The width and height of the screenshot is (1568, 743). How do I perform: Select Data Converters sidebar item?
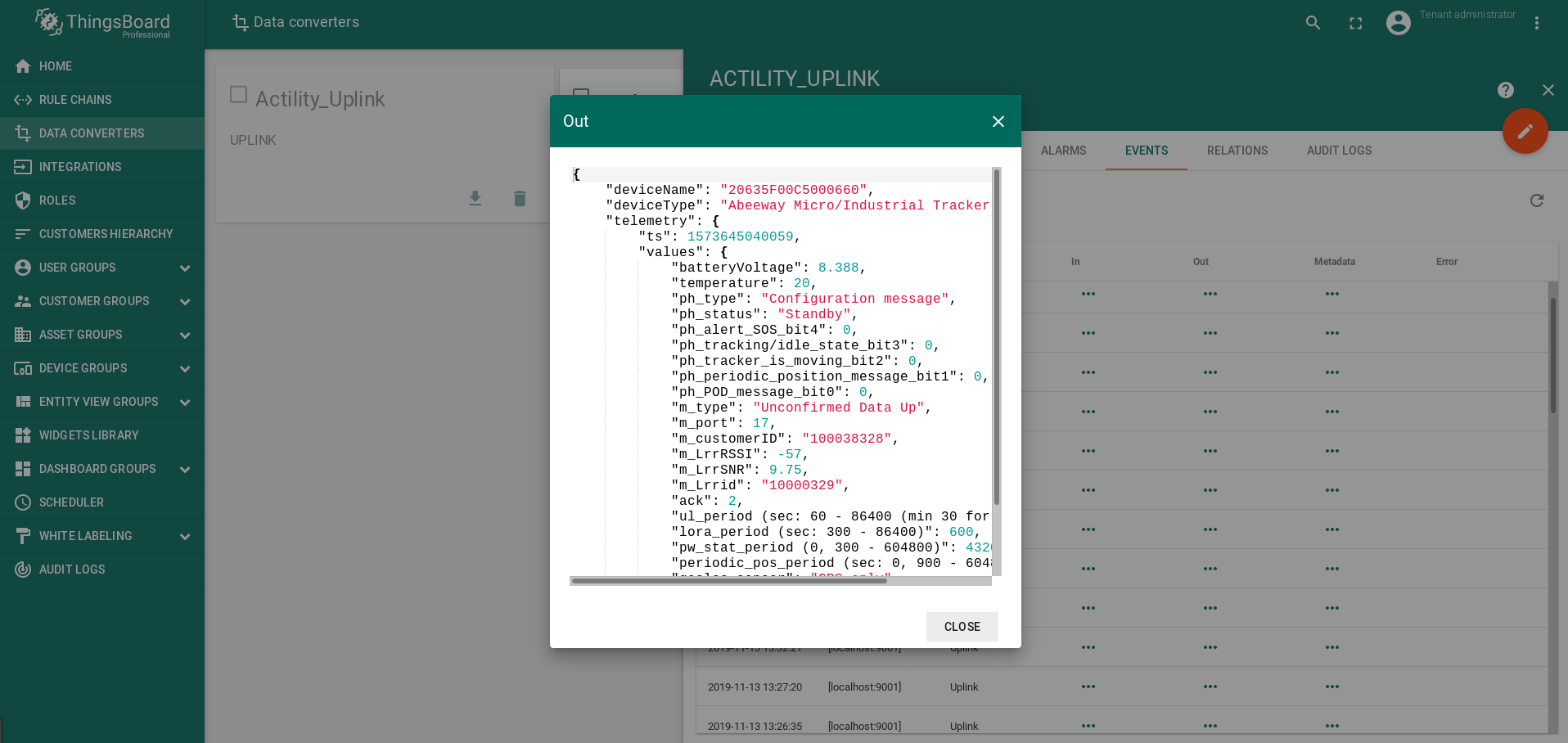[102, 133]
